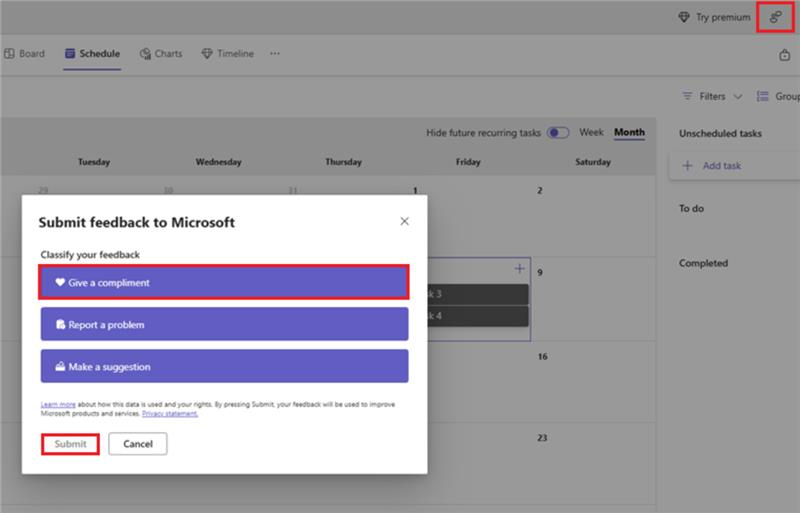800x513 pixels.
Task: Open the feedback icon beside Try premium
Action: click(775, 17)
